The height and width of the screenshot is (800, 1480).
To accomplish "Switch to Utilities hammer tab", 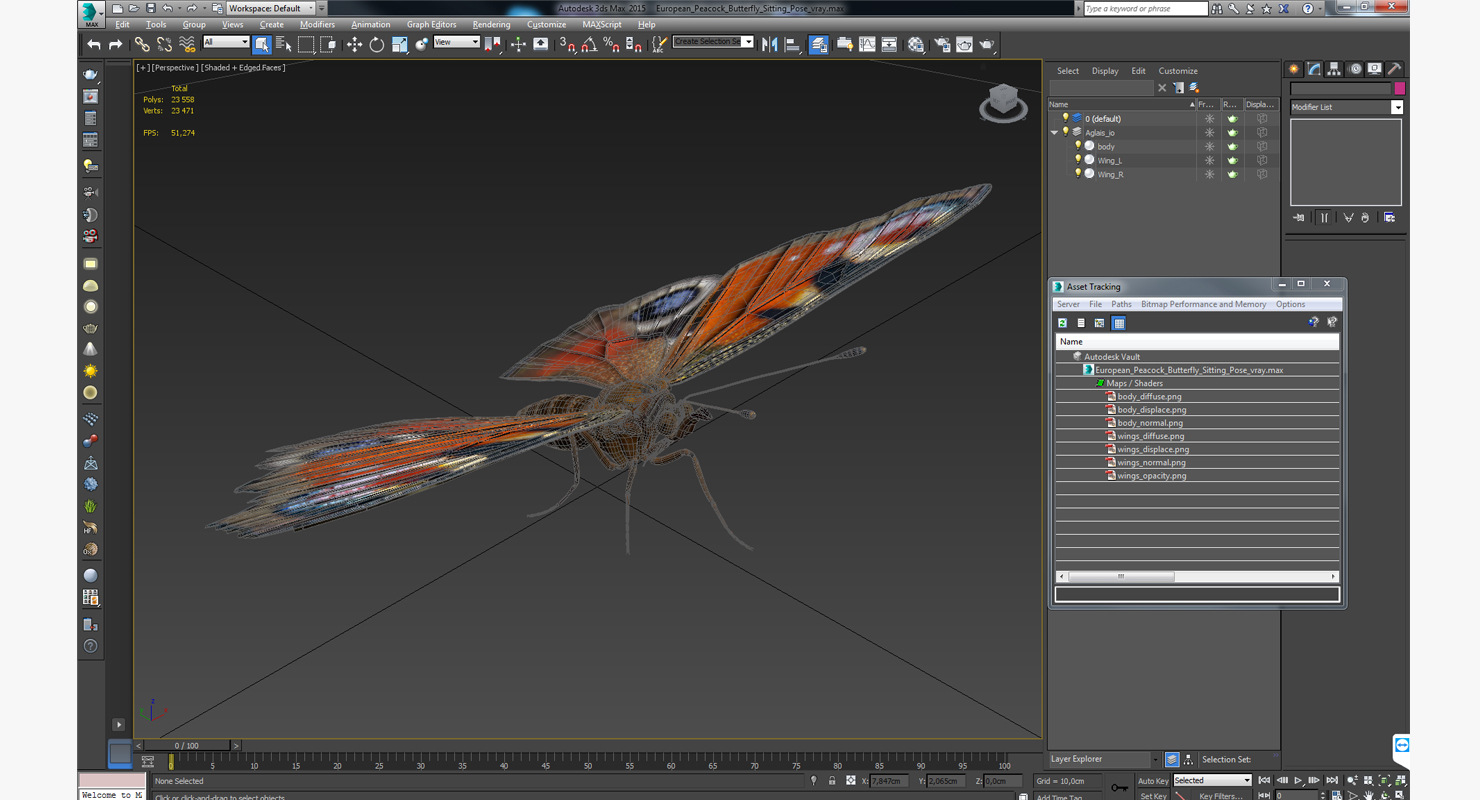I will point(1395,69).
